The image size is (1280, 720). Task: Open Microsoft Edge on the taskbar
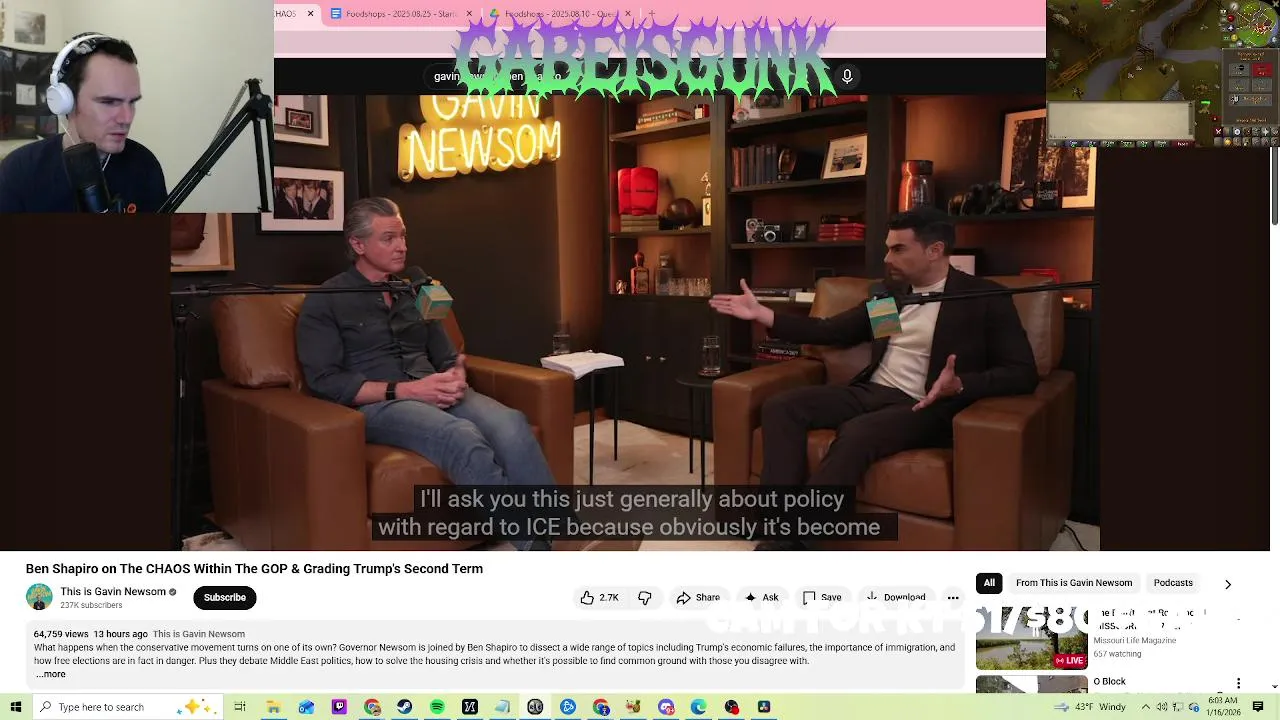[x=698, y=707]
